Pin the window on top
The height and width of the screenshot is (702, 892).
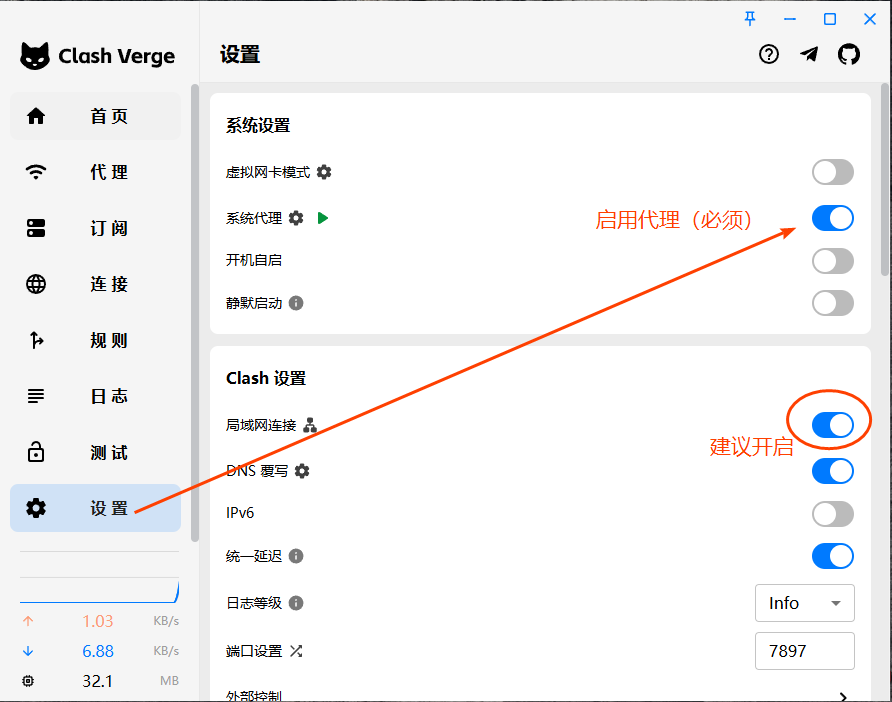[750, 19]
